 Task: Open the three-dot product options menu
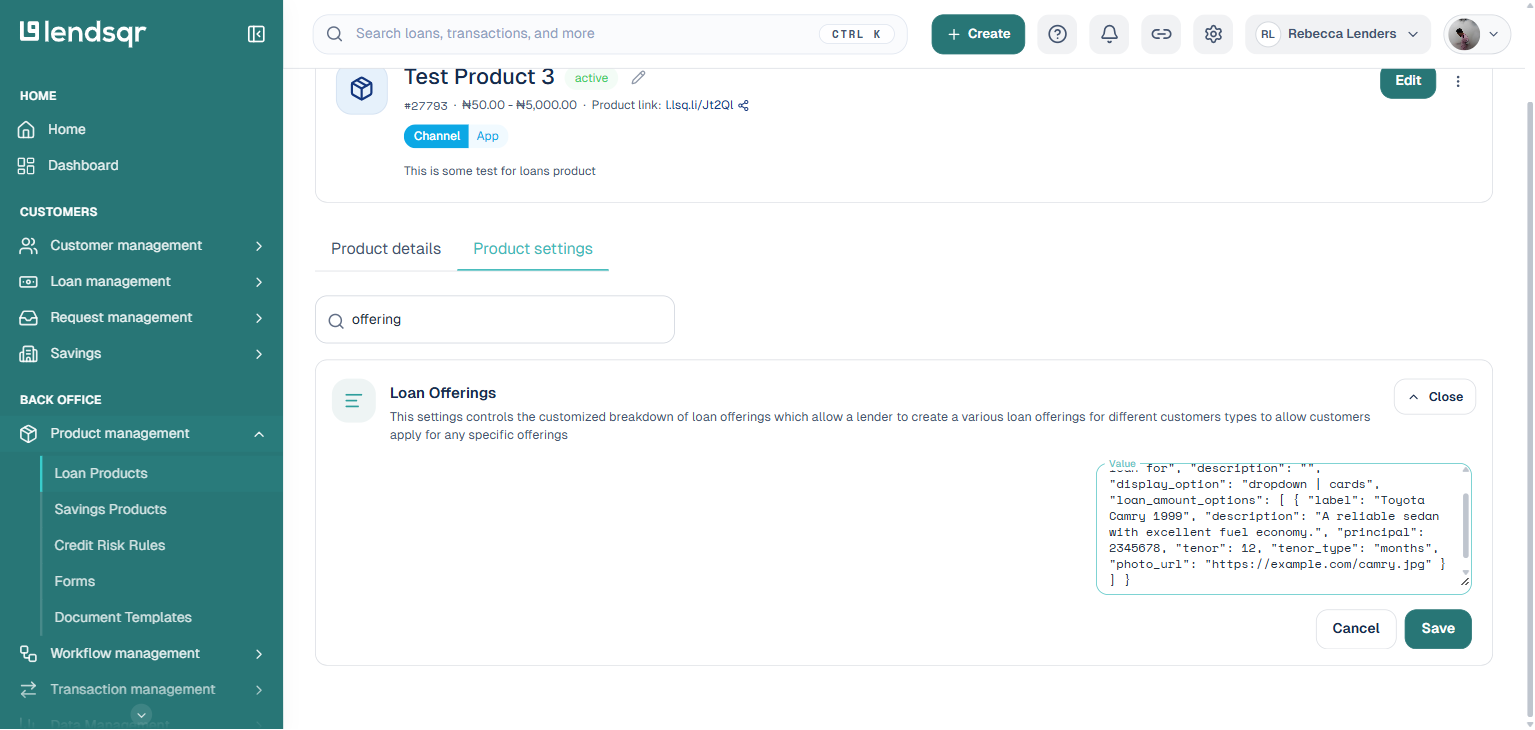1458,81
